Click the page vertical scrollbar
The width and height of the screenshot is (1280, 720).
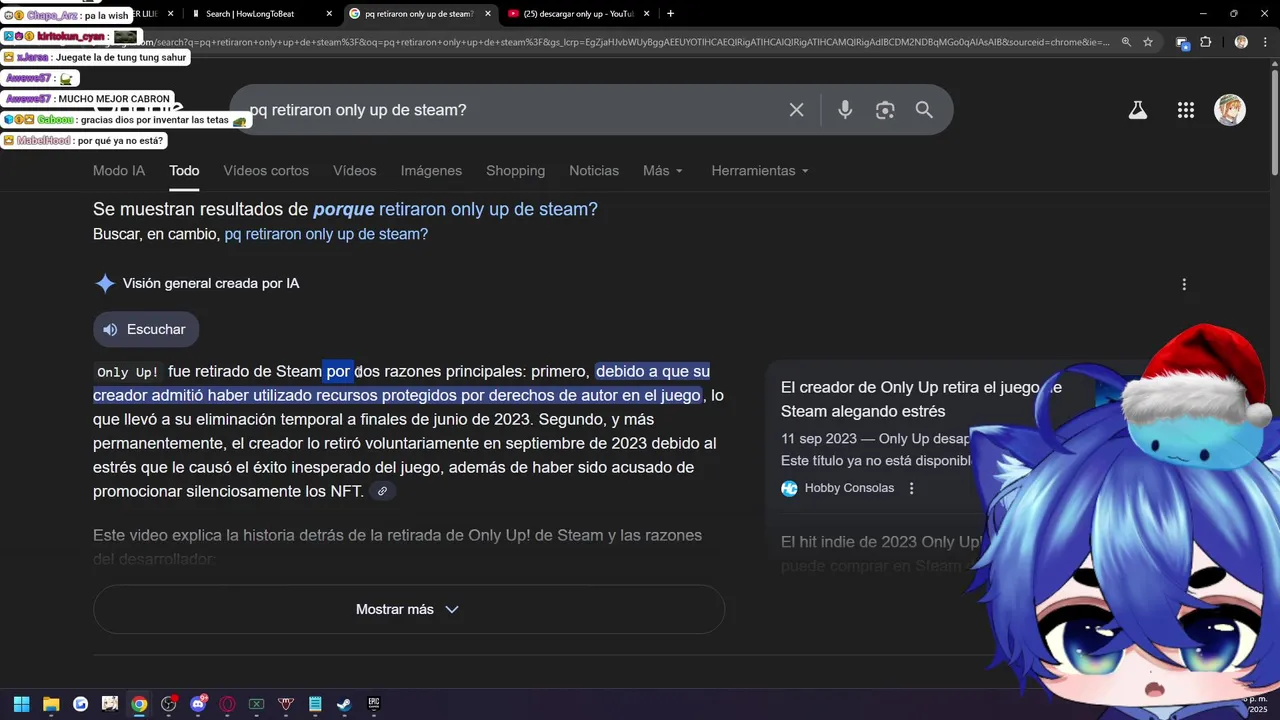tap(1274, 120)
